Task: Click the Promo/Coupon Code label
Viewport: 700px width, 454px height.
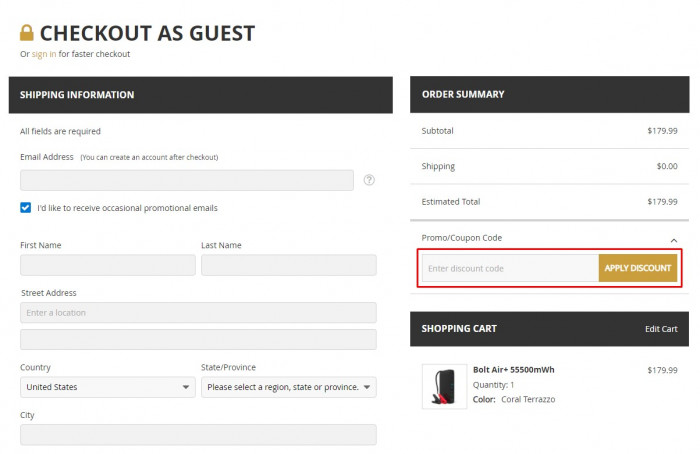Action: (462, 238)
